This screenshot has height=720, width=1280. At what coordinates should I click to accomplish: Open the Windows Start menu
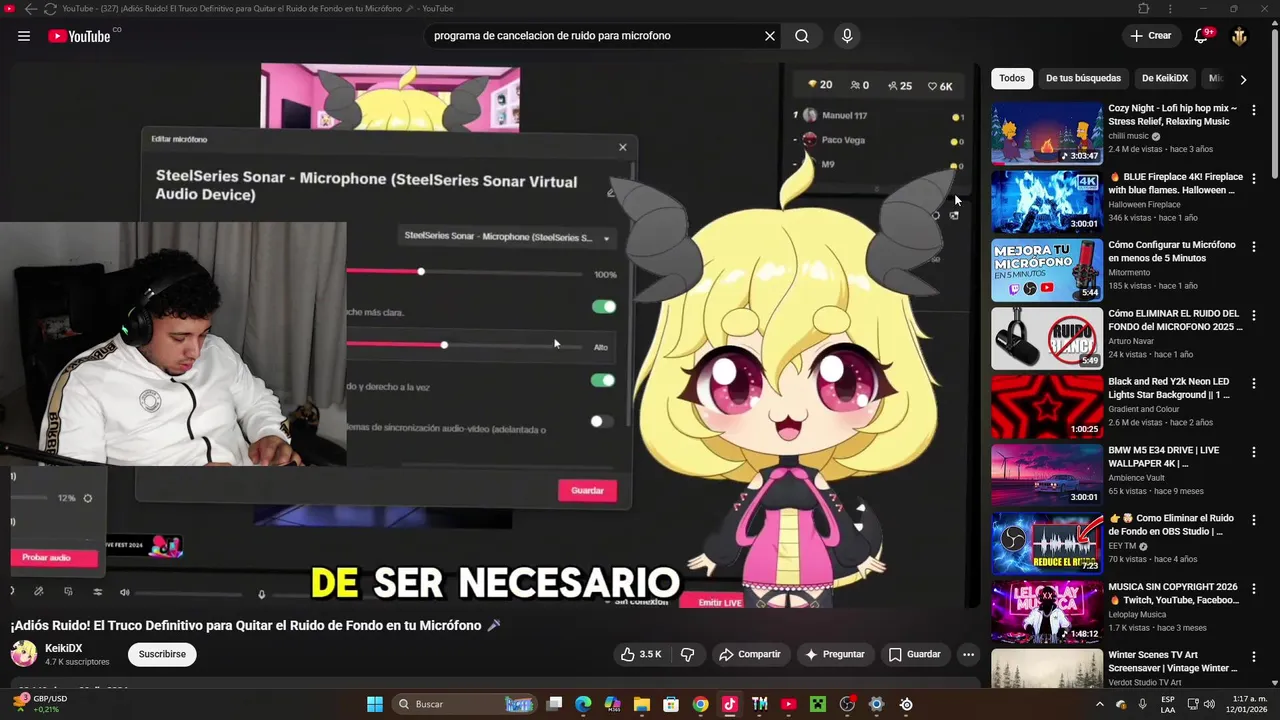pyautogui.click(x=374, y=704)
